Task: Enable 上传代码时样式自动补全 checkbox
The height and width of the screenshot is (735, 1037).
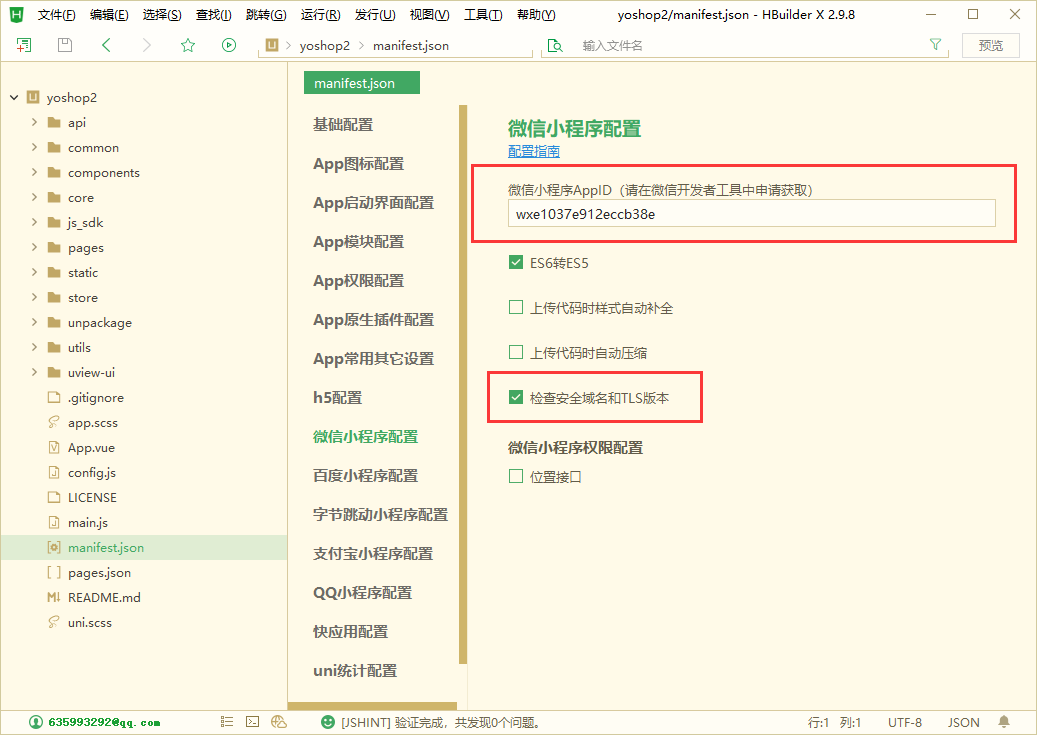Action: (516, 308)
